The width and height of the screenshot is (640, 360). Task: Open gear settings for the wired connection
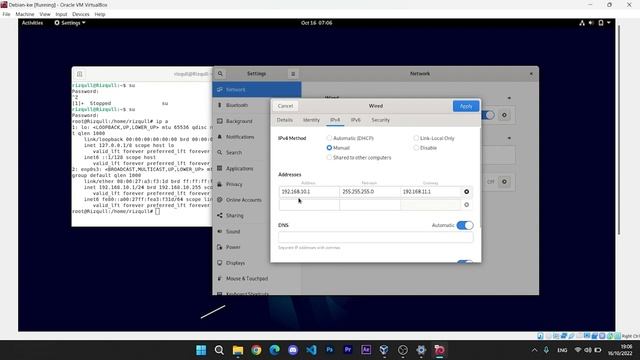click(x=504, y=115)
